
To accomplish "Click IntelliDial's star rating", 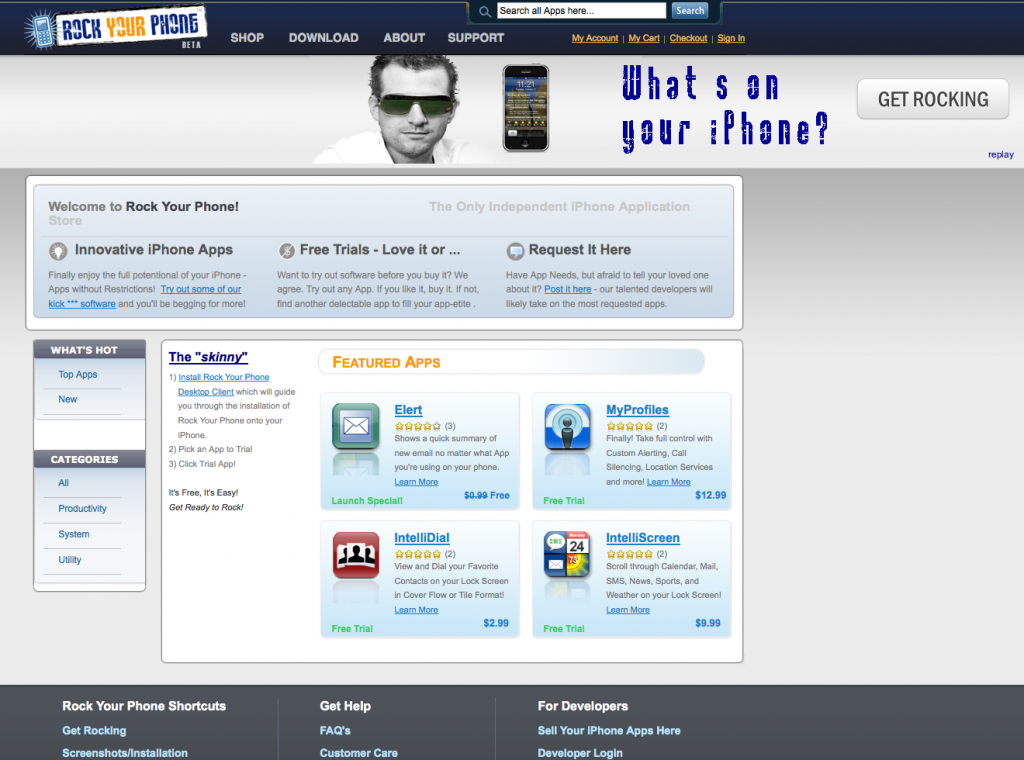I will click(x=418, y=554).
